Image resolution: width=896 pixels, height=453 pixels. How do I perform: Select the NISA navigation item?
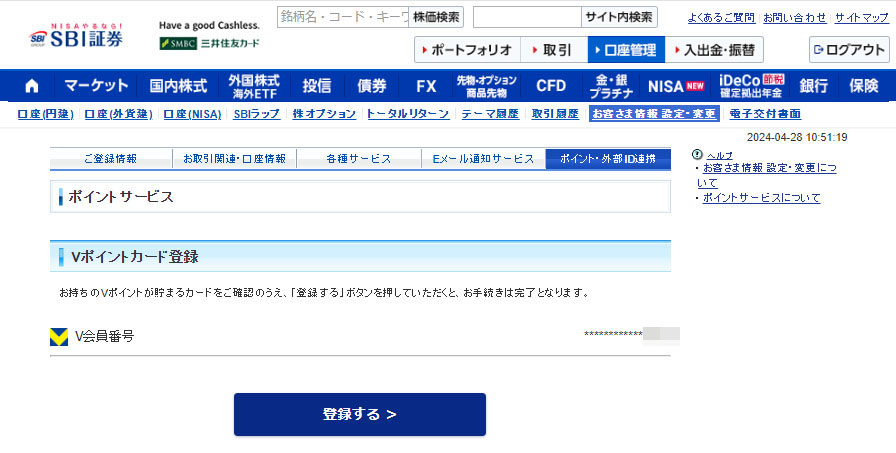[x=676, y=86]
